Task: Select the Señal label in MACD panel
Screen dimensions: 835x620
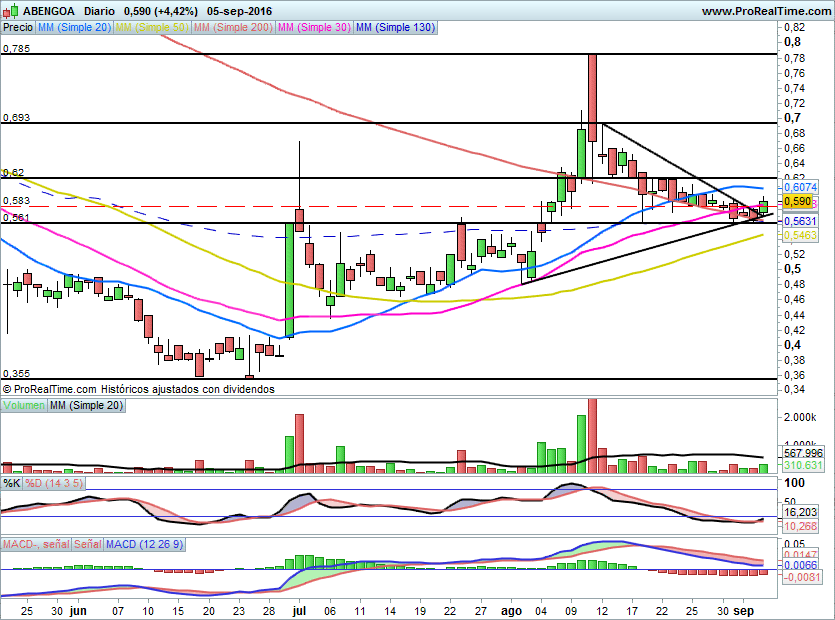Action: click(x=87, y=544)
